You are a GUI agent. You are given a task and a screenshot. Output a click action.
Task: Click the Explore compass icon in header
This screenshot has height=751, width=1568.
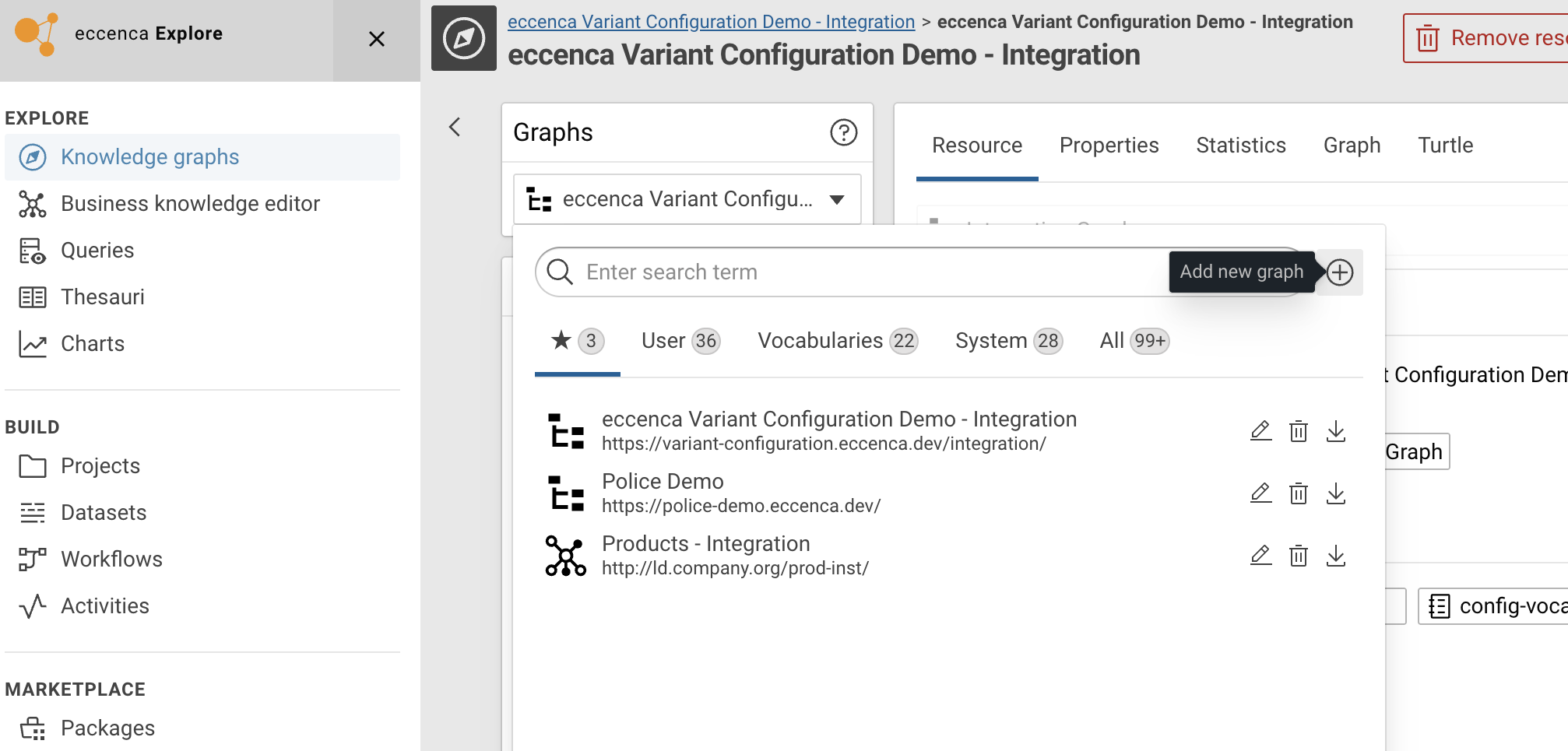pyautogui.click(x=464, y=38)
